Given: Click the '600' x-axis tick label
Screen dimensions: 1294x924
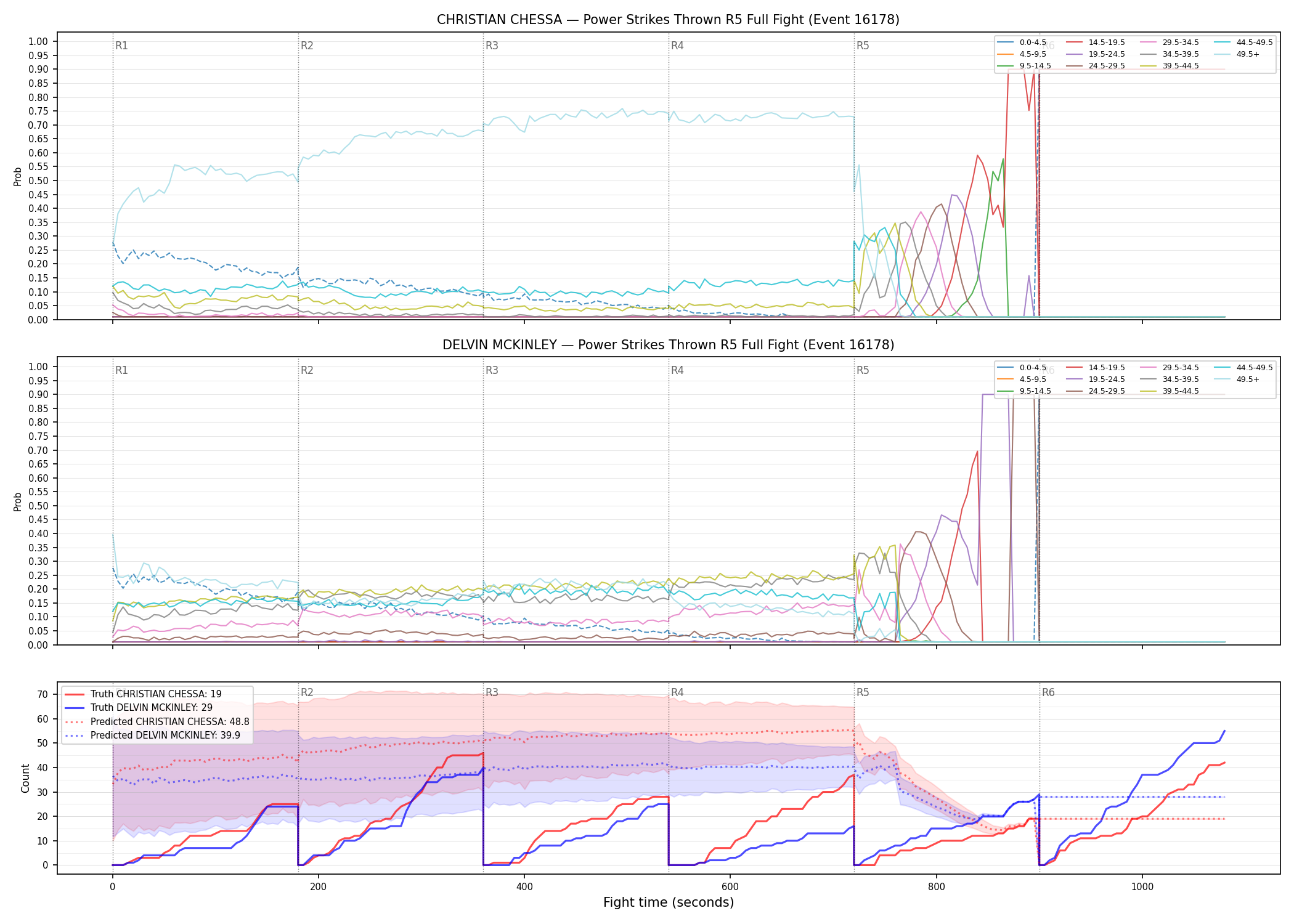Looking at the screenshot, I should coord(730,887).
